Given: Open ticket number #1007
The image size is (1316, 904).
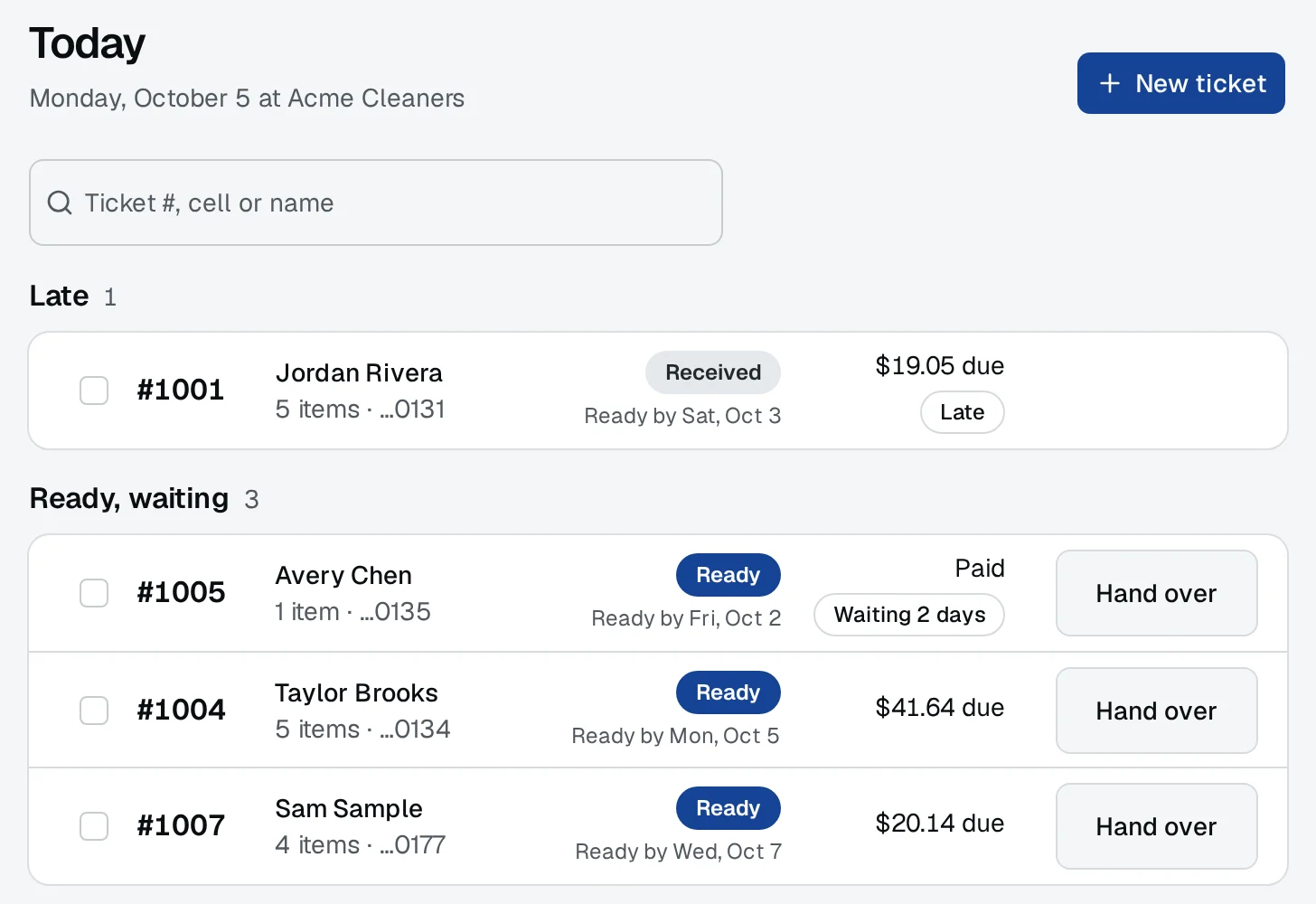Looking at the screenshot, I should [x=181, y=825].
